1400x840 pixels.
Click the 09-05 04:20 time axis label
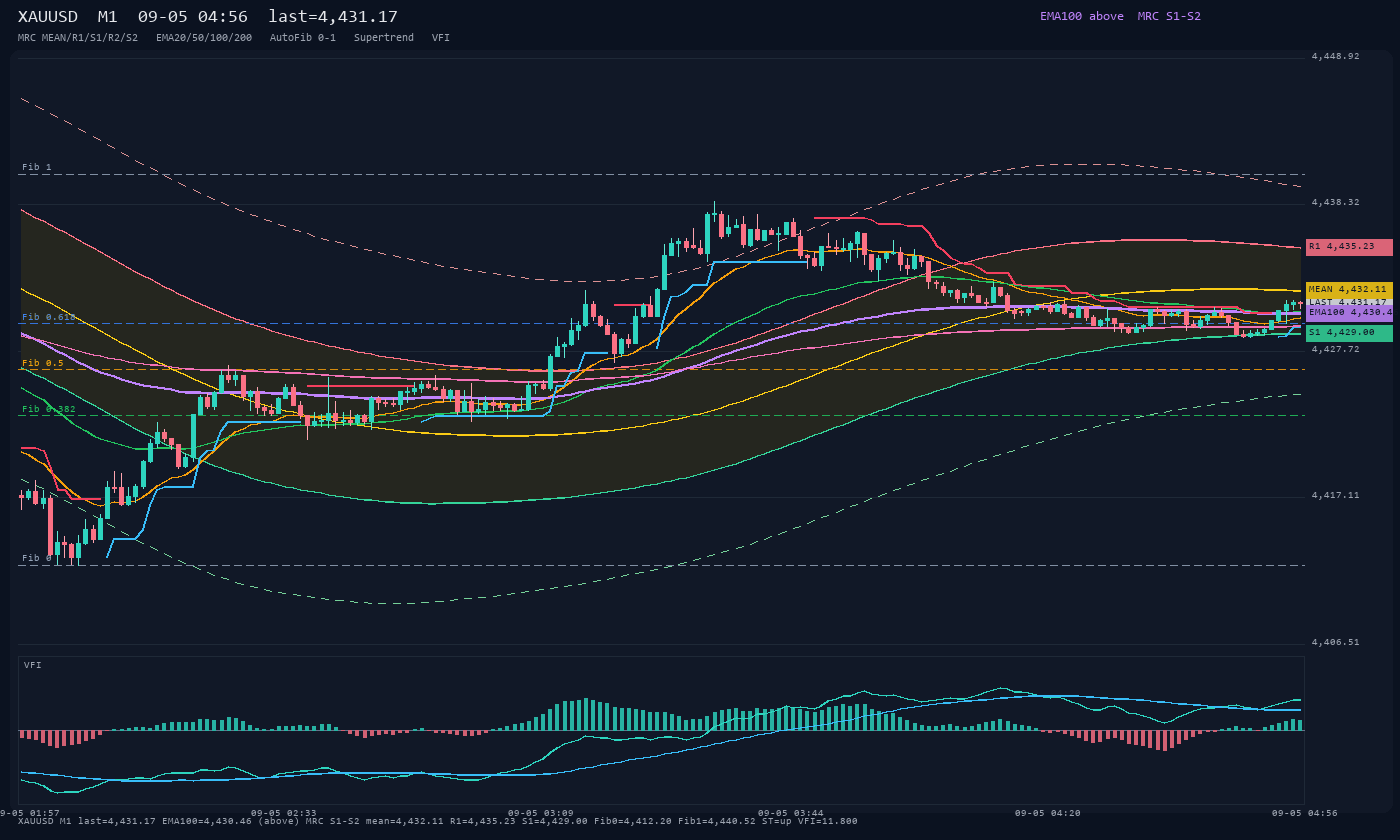pyautogui.click(x=1047, y=813)
